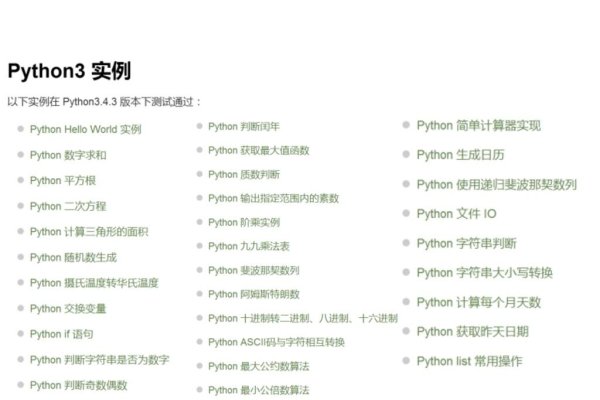Click the Python 判断奇数偶数 link
600x400 pixels.
pos(78,385)
